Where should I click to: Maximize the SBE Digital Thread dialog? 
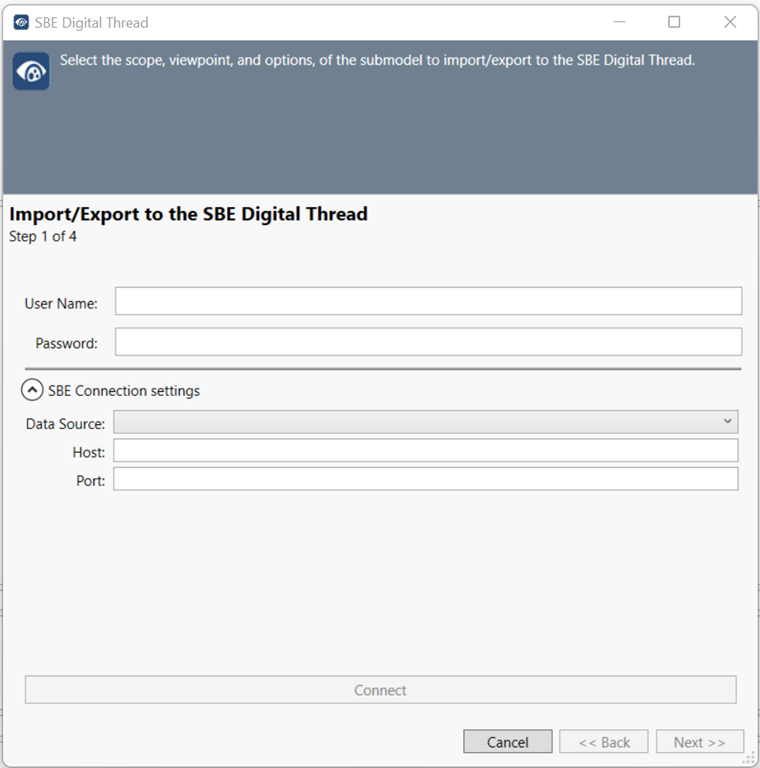674,22
